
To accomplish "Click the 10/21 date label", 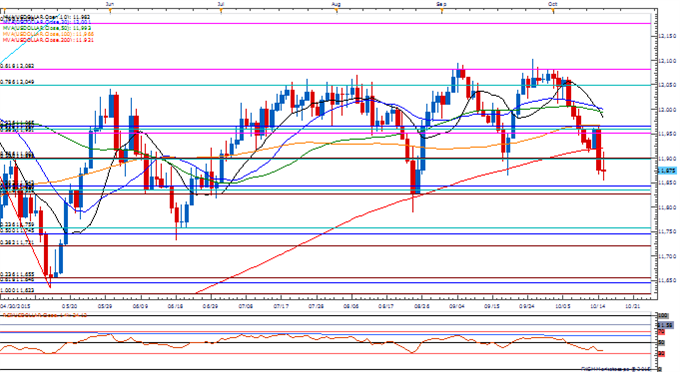I will tap(633, 306).
